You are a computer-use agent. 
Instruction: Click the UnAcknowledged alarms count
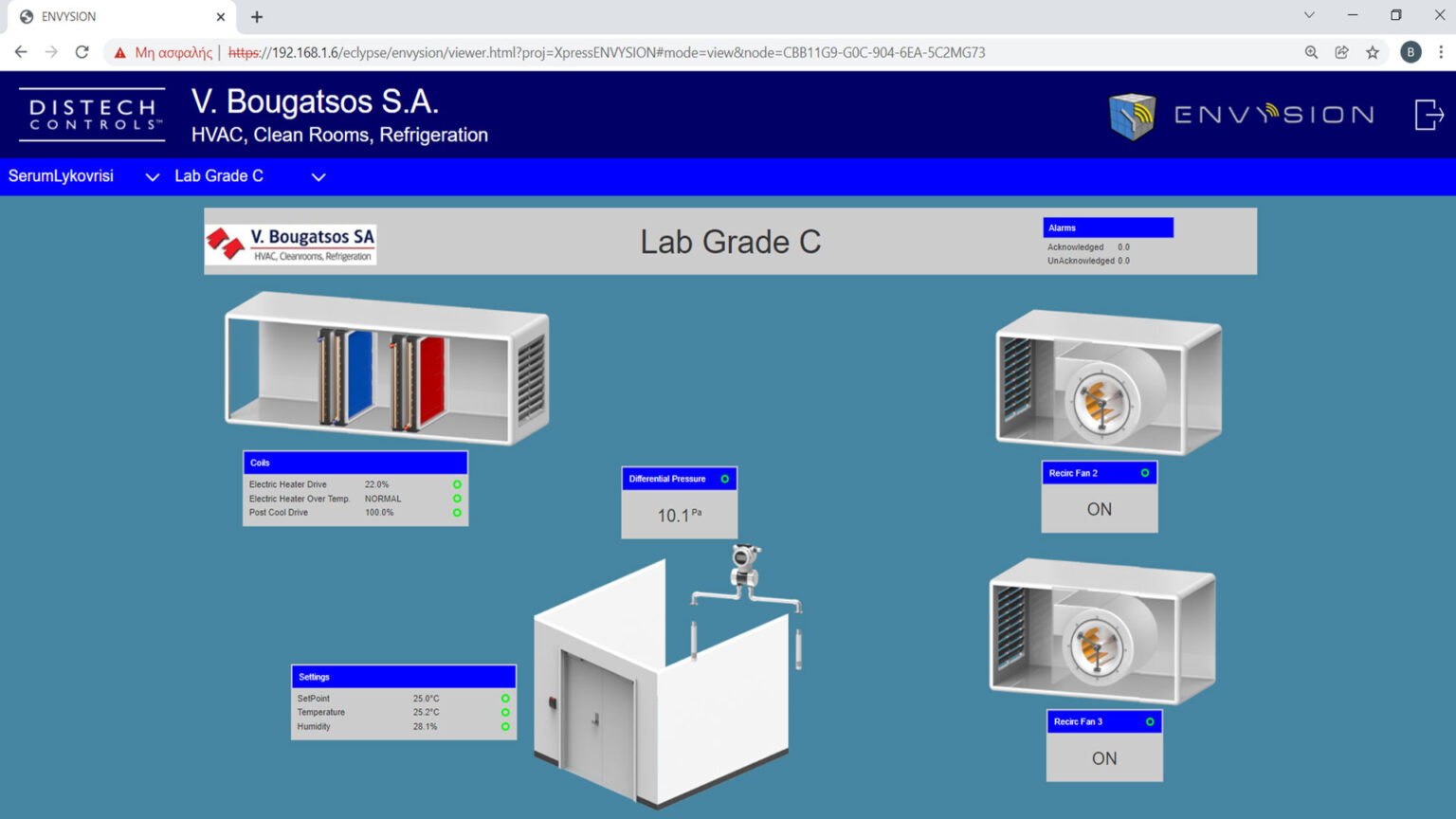(1123, 261)
